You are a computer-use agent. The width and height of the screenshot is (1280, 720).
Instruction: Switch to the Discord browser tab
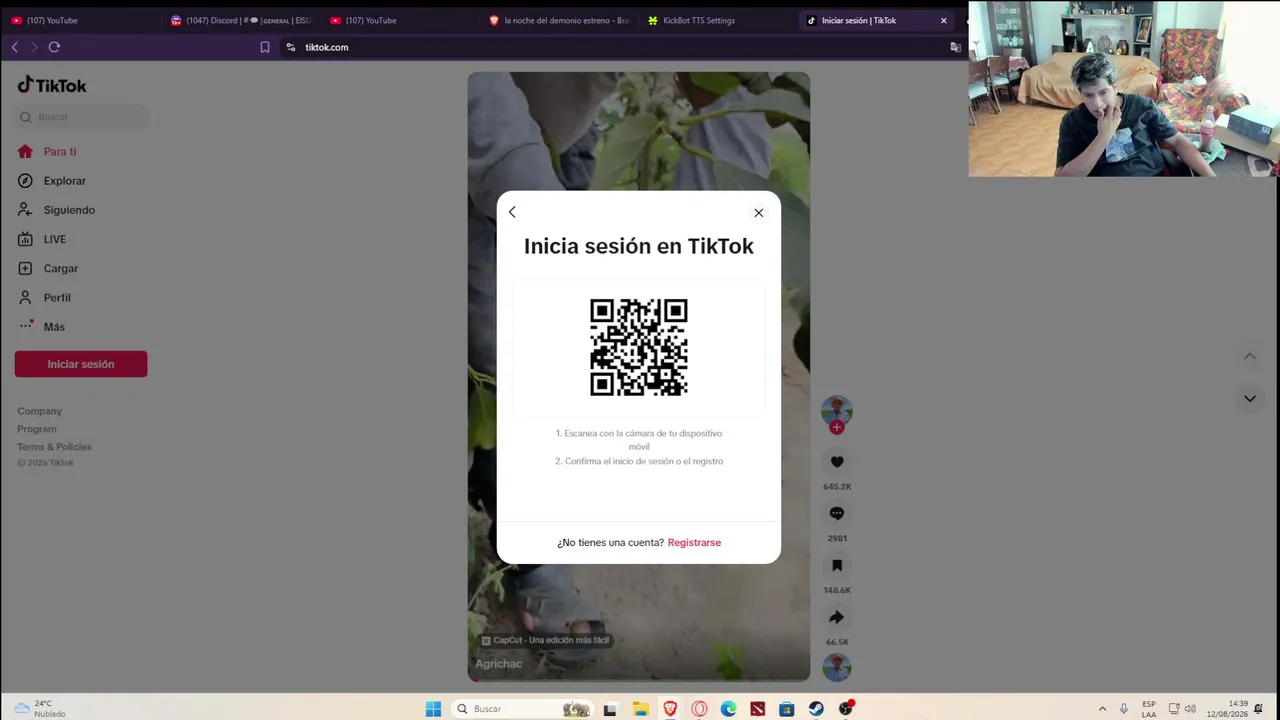(x=240, y=20)
